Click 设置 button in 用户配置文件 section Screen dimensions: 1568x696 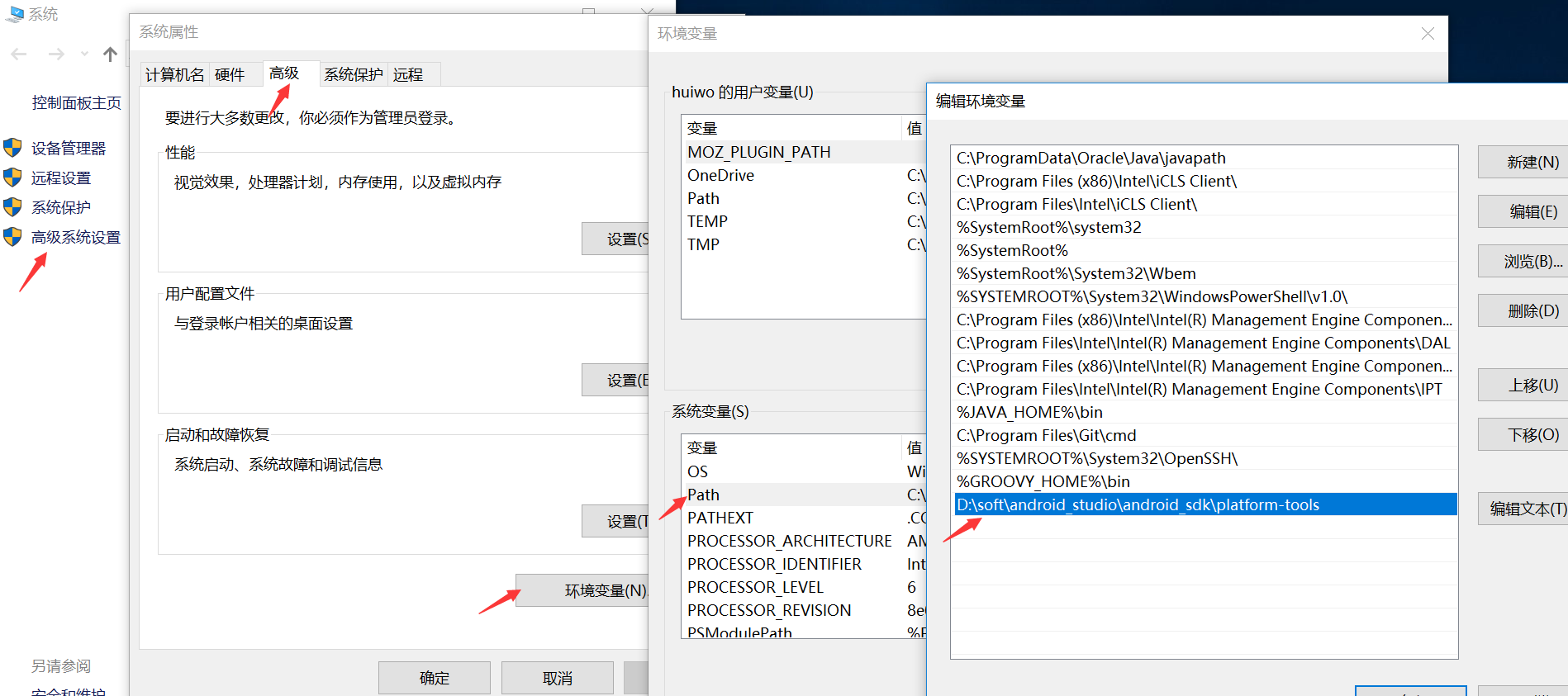click(x=615, y=380)
